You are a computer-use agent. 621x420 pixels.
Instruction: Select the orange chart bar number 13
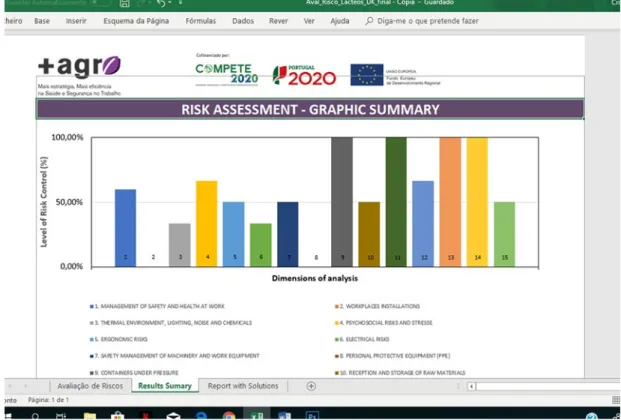[x=450, y=202]
